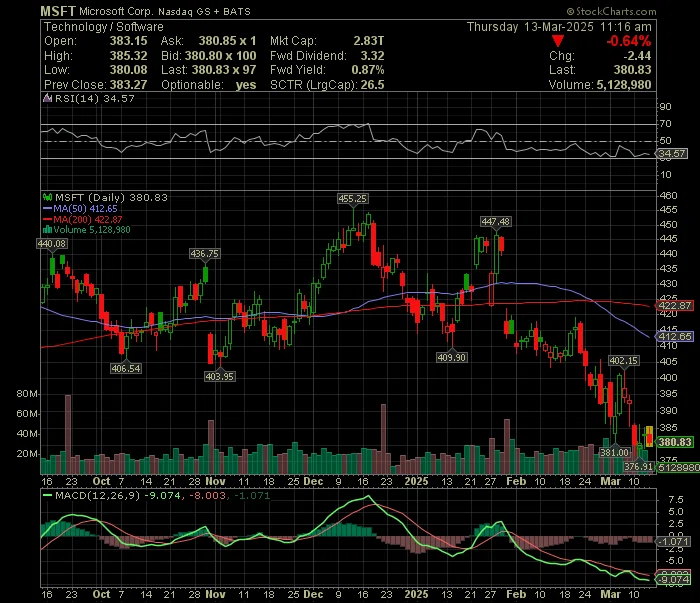Click the 447.48 peak price label

click(496, 221)
